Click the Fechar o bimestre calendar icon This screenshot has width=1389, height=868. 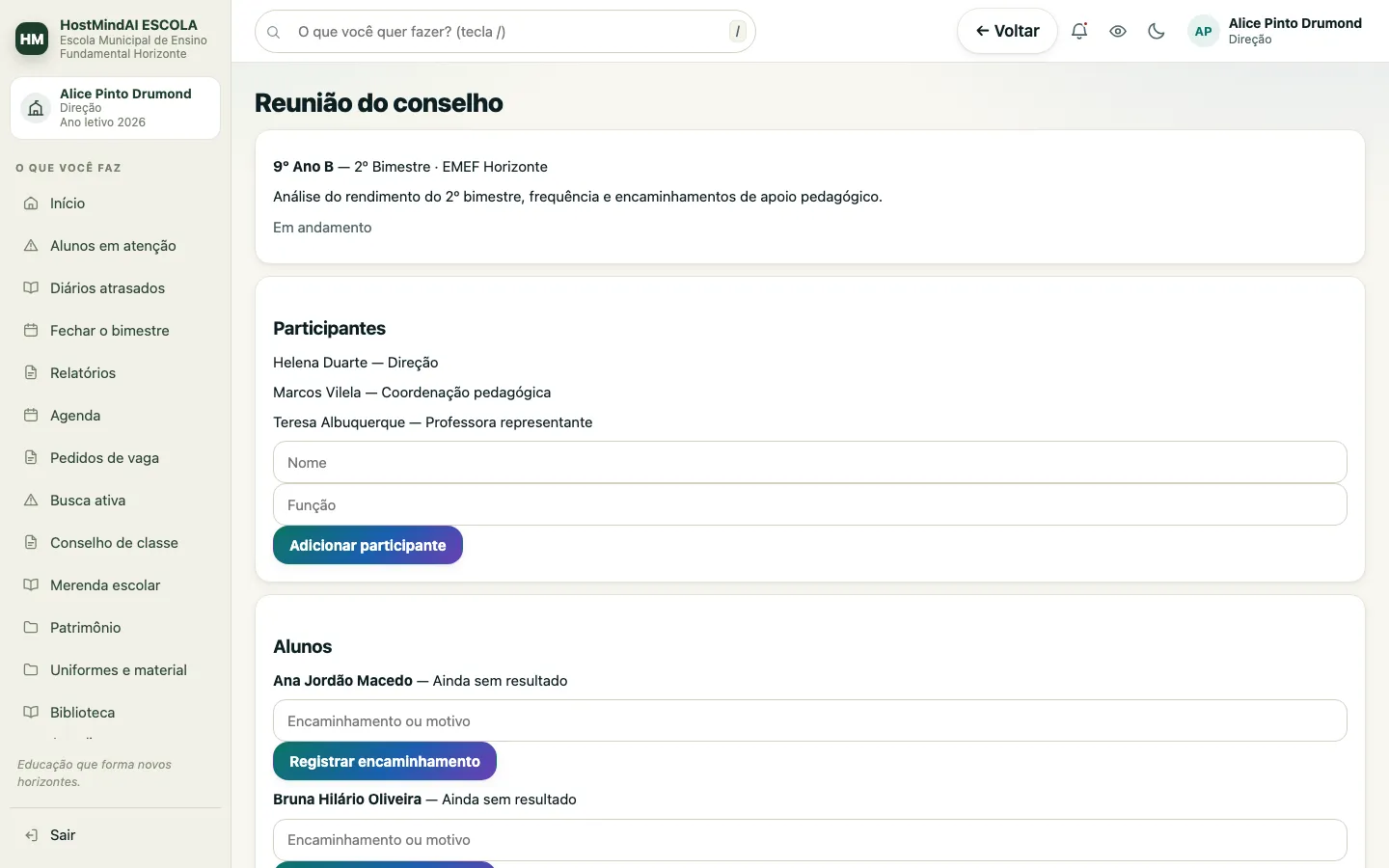(31, 331)
